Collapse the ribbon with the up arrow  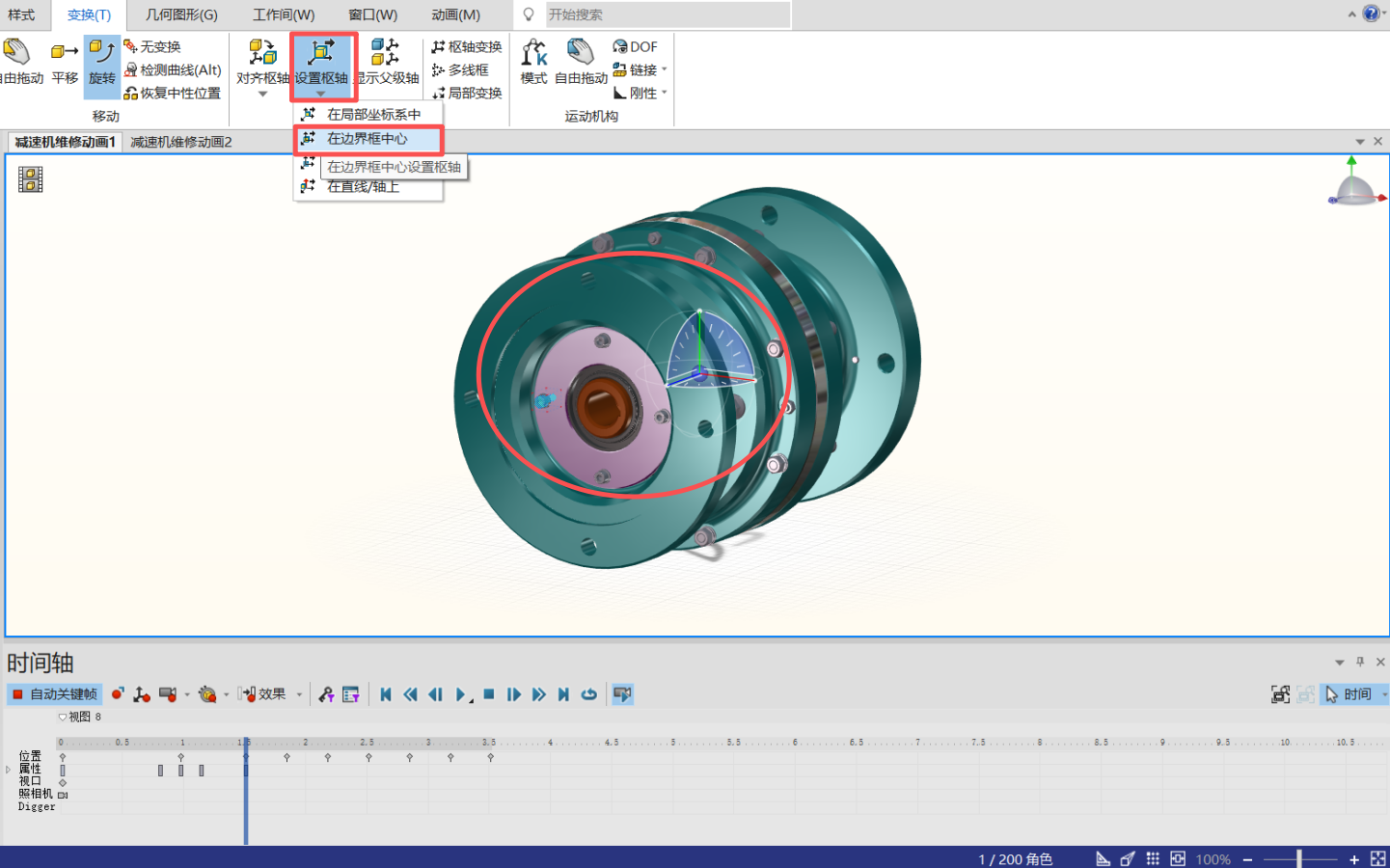click(x=1351, y=14)
